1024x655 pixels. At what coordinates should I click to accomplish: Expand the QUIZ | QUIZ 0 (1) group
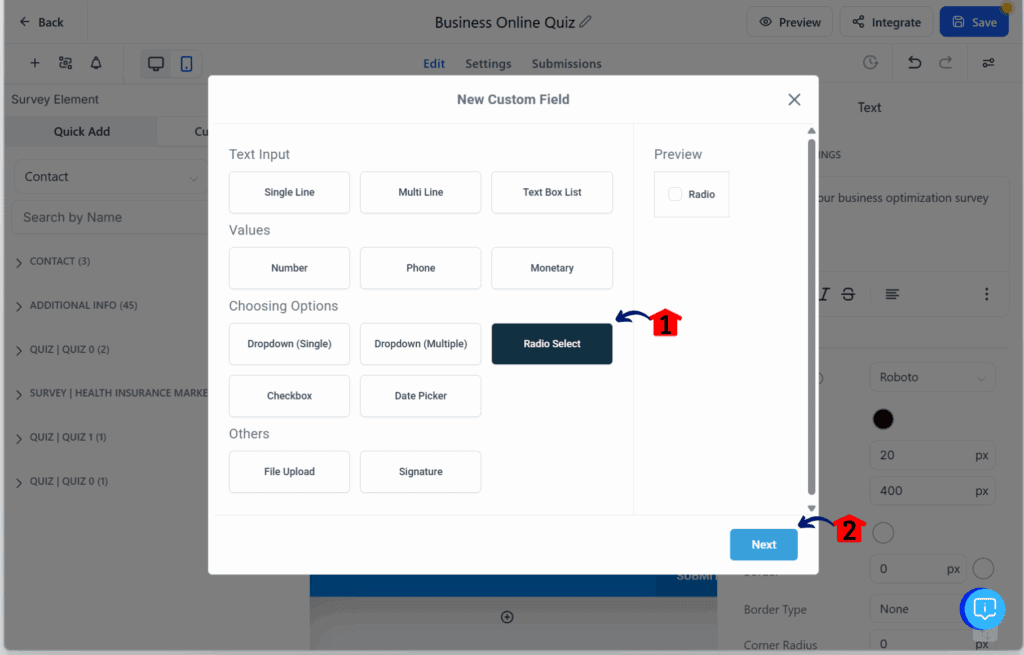tap(62, 481)
